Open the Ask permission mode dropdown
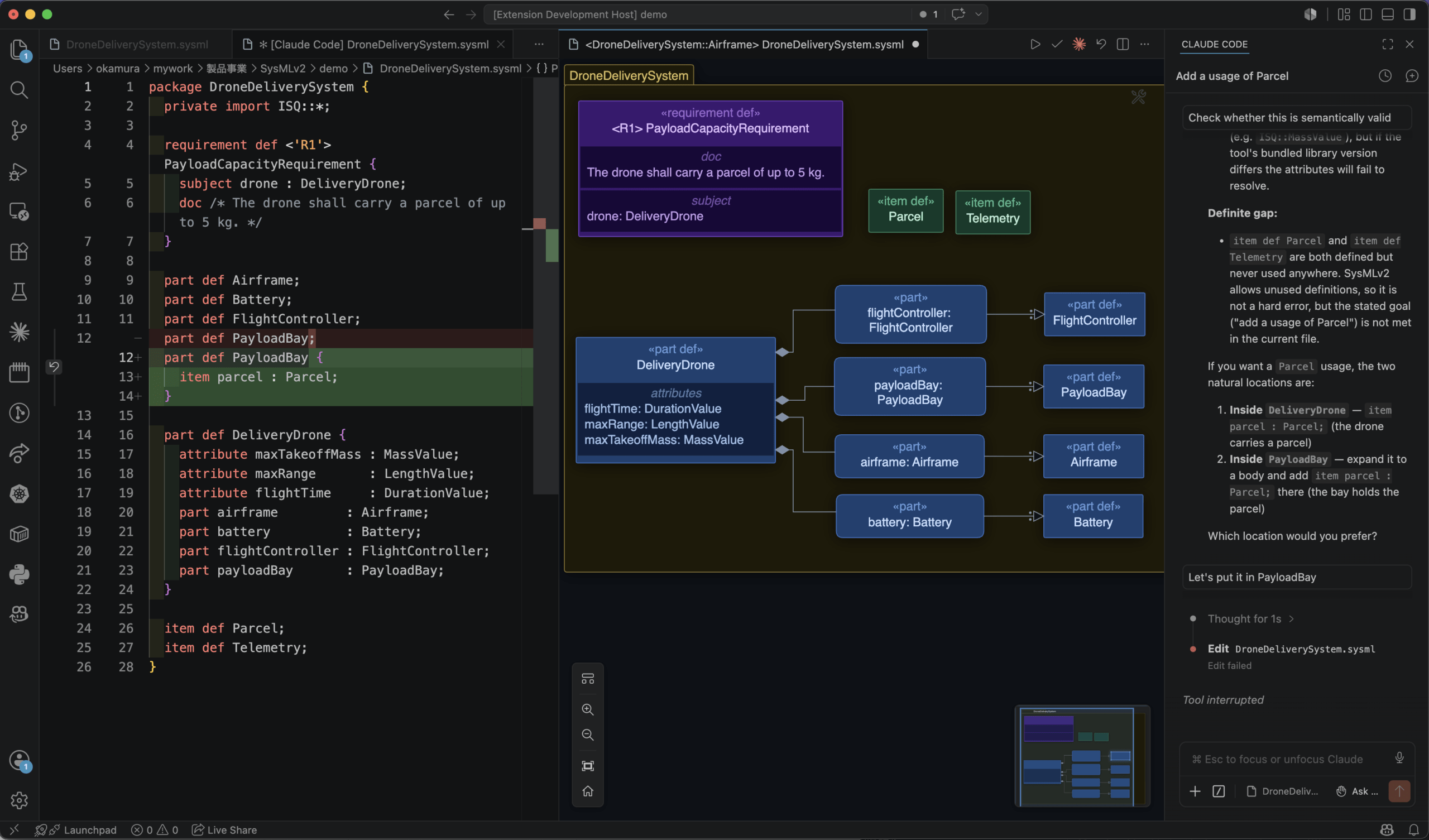The width and height of the screenshot is (1429, 840). (x=1357, y=791)
